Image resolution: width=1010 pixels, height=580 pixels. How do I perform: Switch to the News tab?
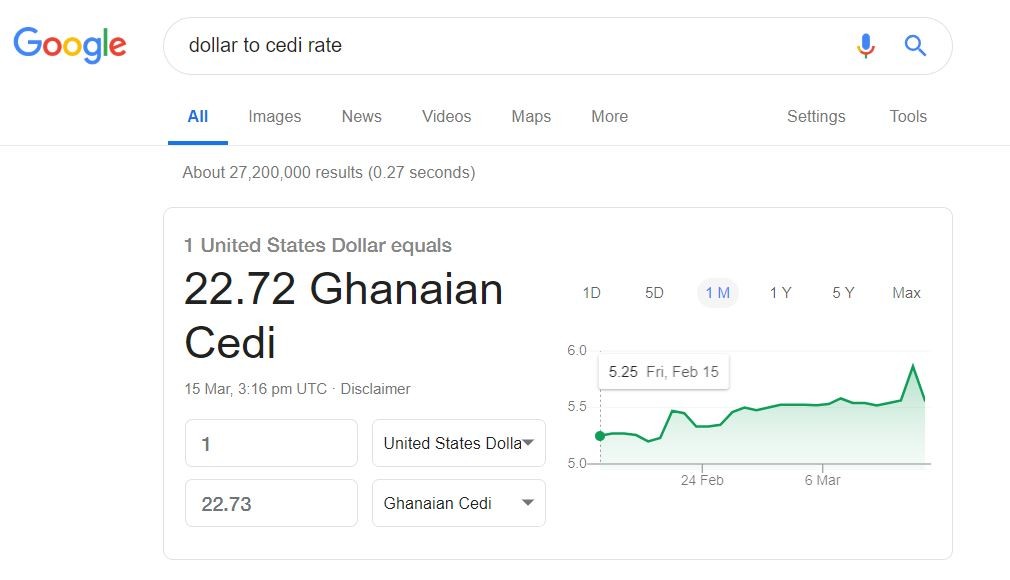tap(361, 116)
